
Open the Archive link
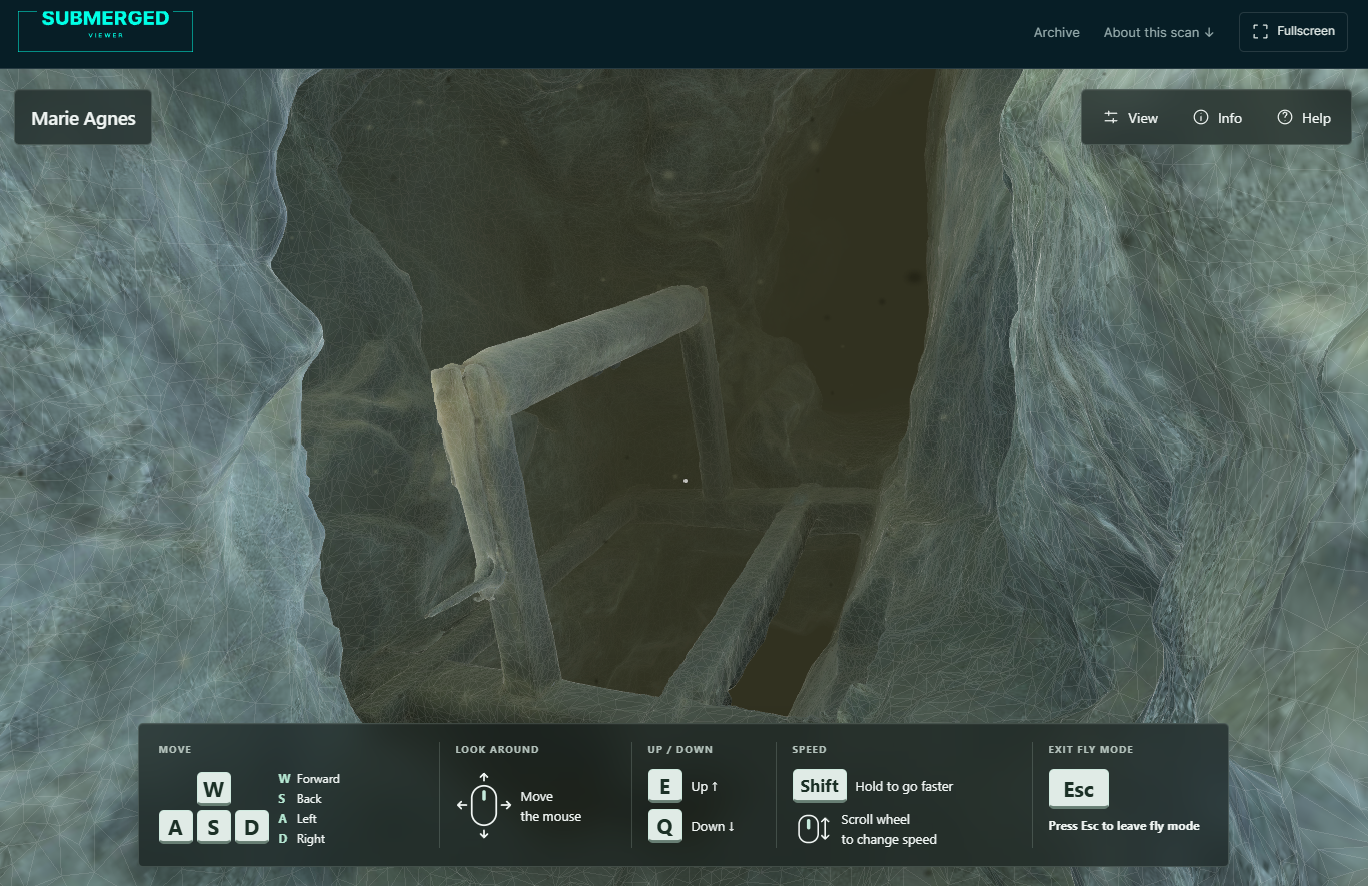pos(1056,32)
